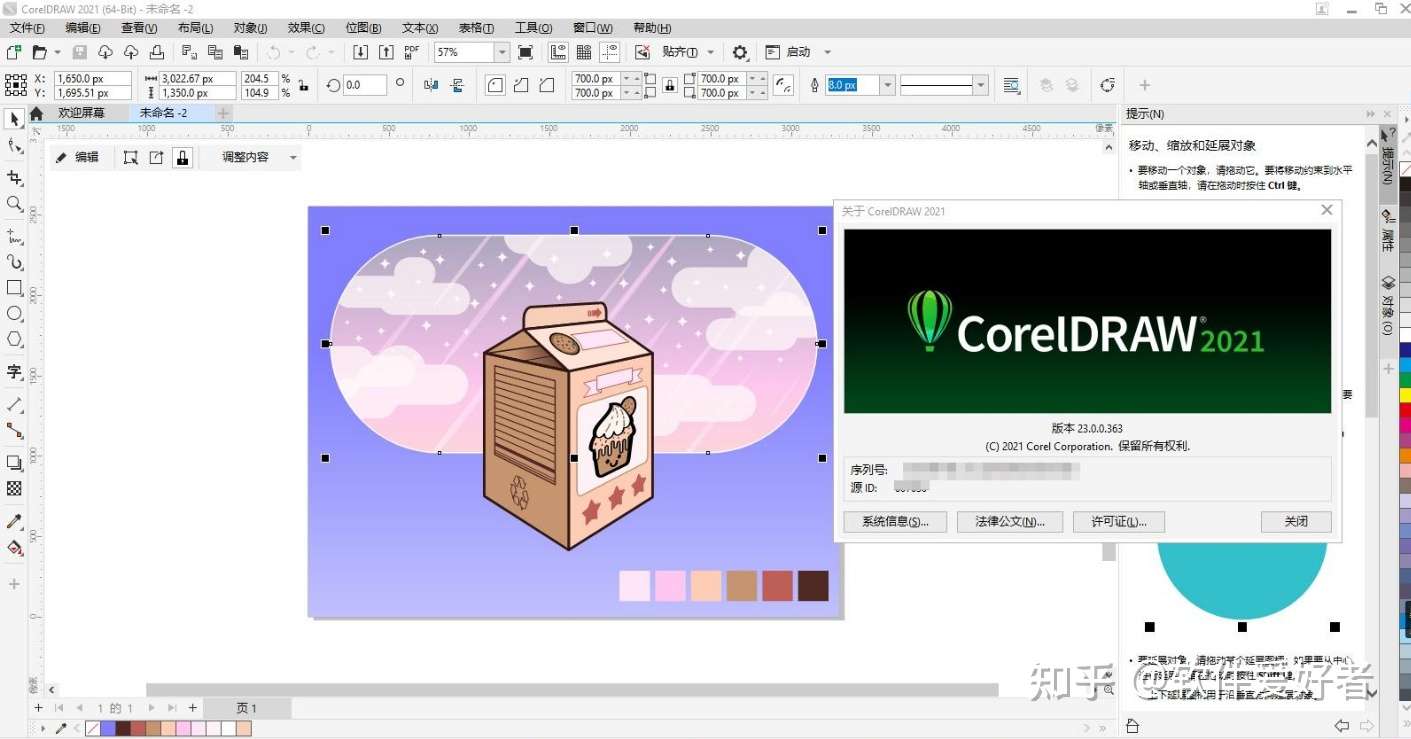Screen dimensions: 1411x739
Task: Toggle full-screen preview mode
Action: click(x=526, y=52)
